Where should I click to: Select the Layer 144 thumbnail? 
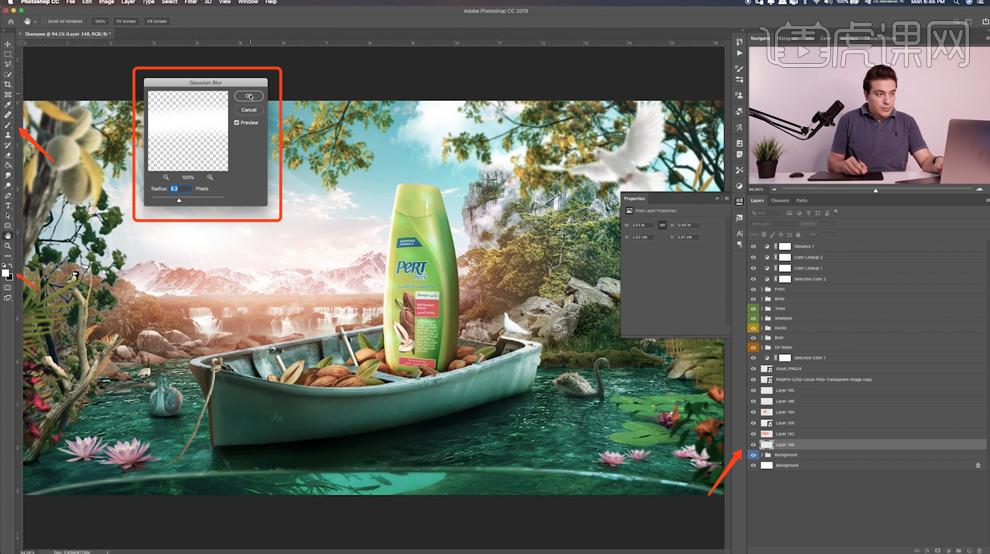click(766, 412)
